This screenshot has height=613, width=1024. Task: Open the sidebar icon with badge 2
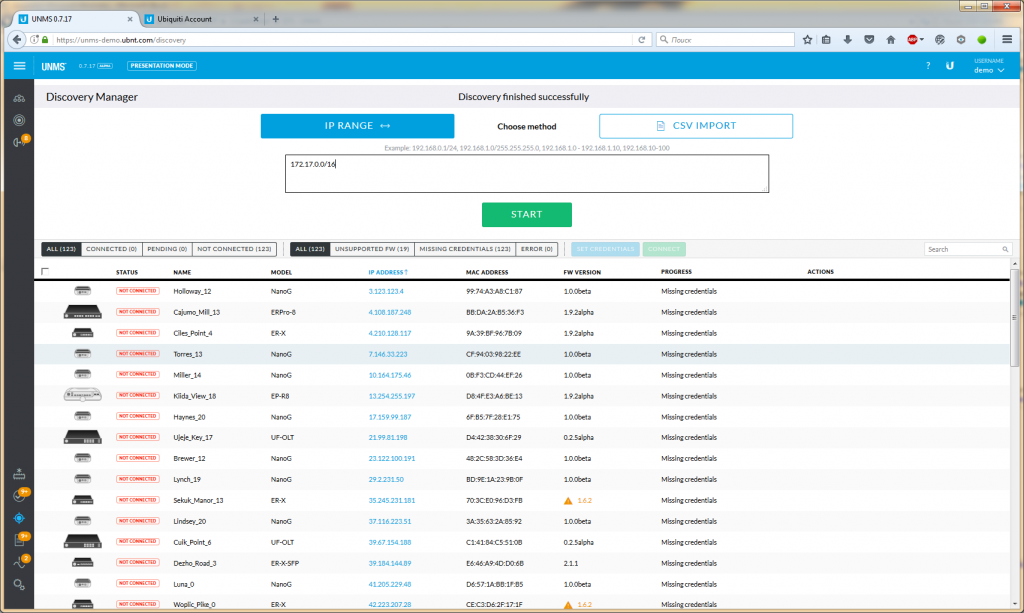click(x=19, y=562)
